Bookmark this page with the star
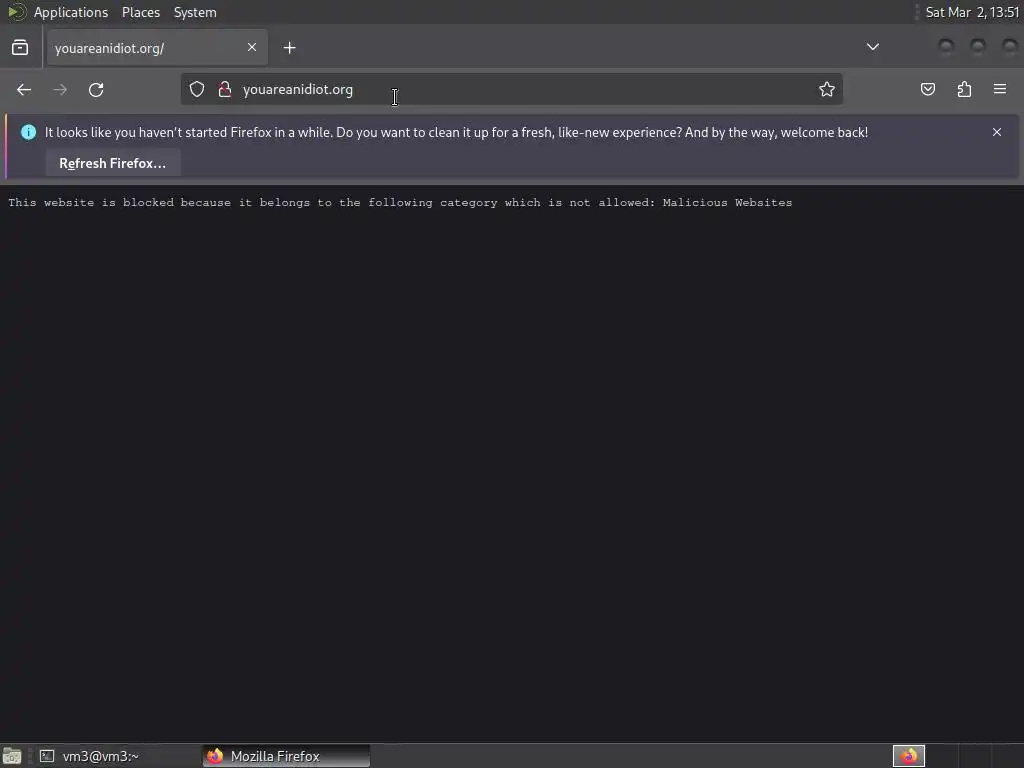Screen dimensions: 1024x768 pyautogui.click(x=827, y=89)
